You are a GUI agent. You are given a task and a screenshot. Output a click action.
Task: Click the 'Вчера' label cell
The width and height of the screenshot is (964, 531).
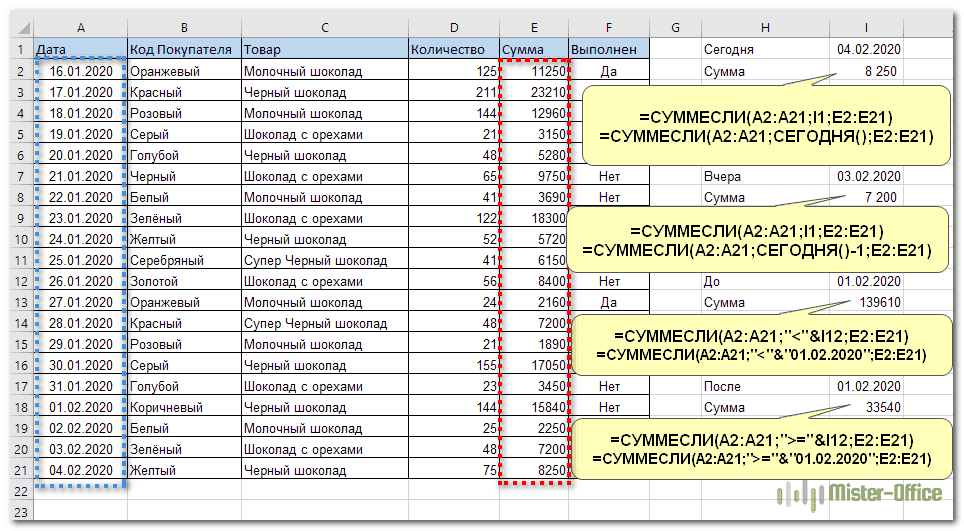click(763, 176)
